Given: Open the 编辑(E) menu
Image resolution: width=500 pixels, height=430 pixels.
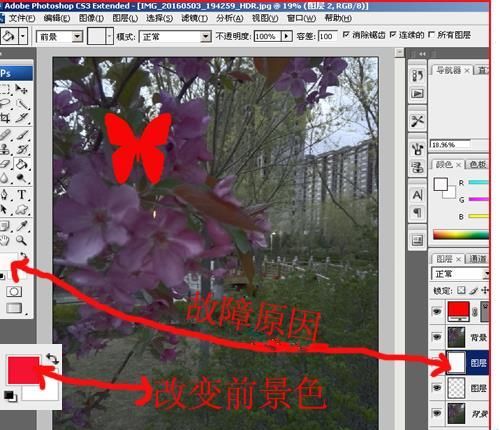Looking at the screenshot, I should [x=57, y=18].
